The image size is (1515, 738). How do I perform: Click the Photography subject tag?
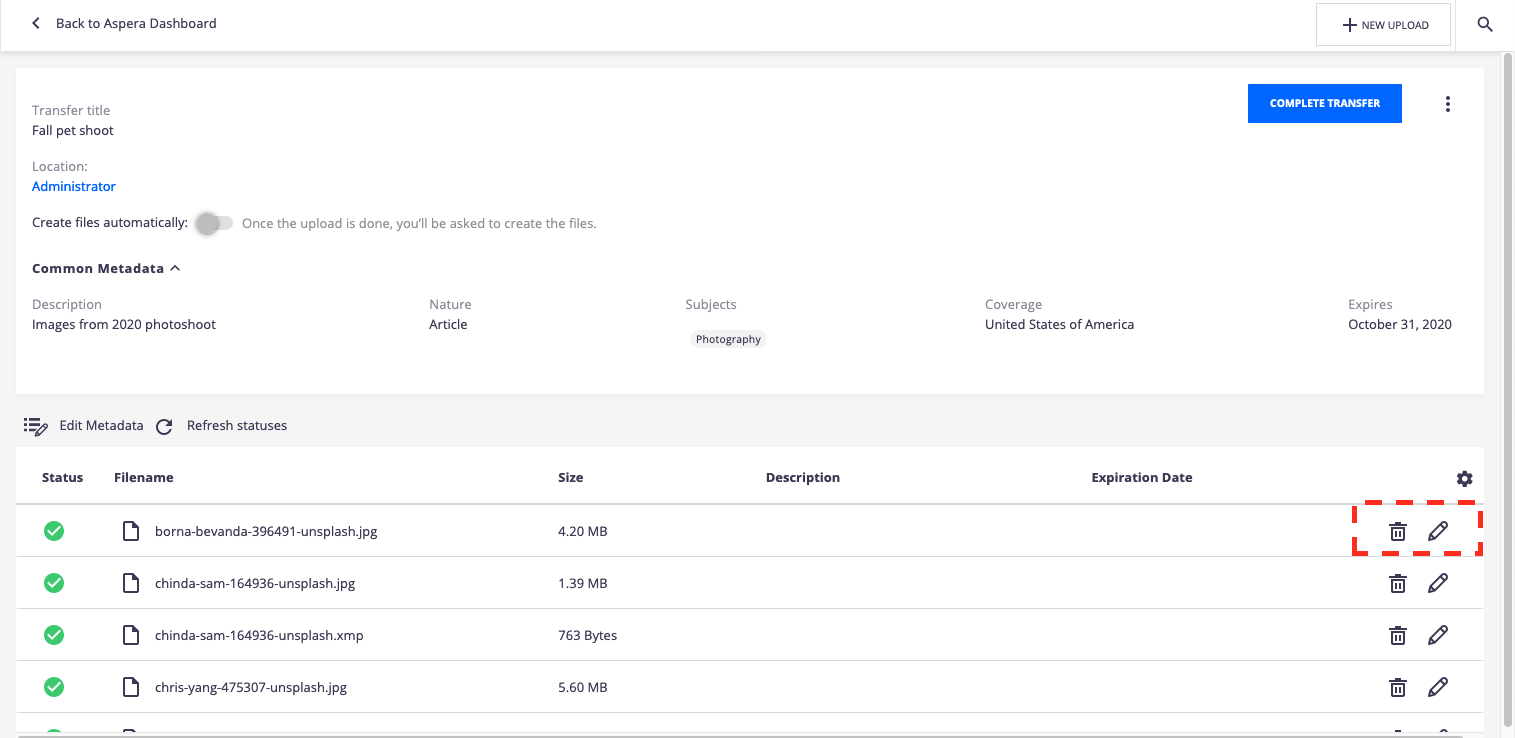coord(728,340)
